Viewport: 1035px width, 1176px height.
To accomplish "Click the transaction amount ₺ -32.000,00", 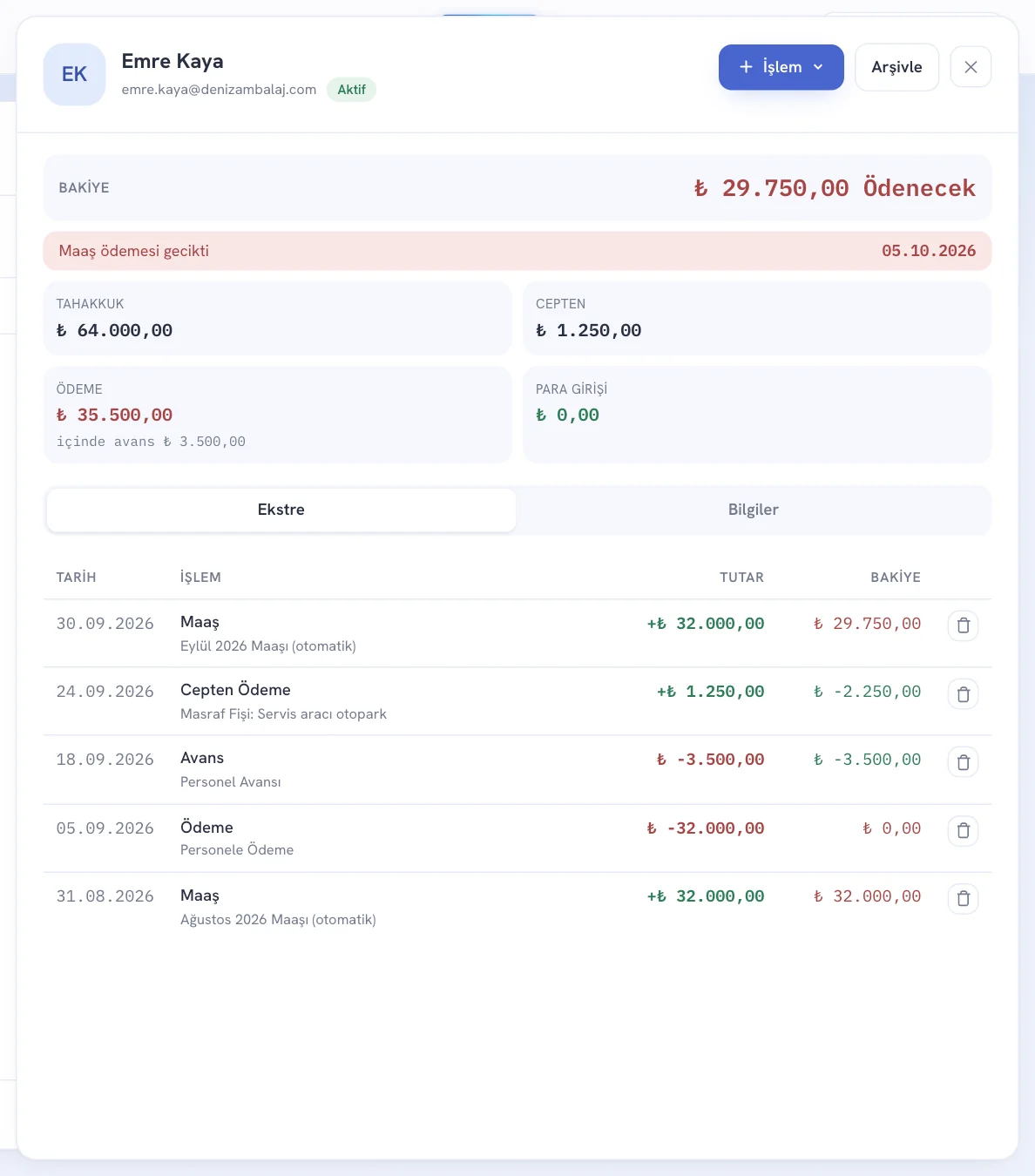I will point(706,828).
